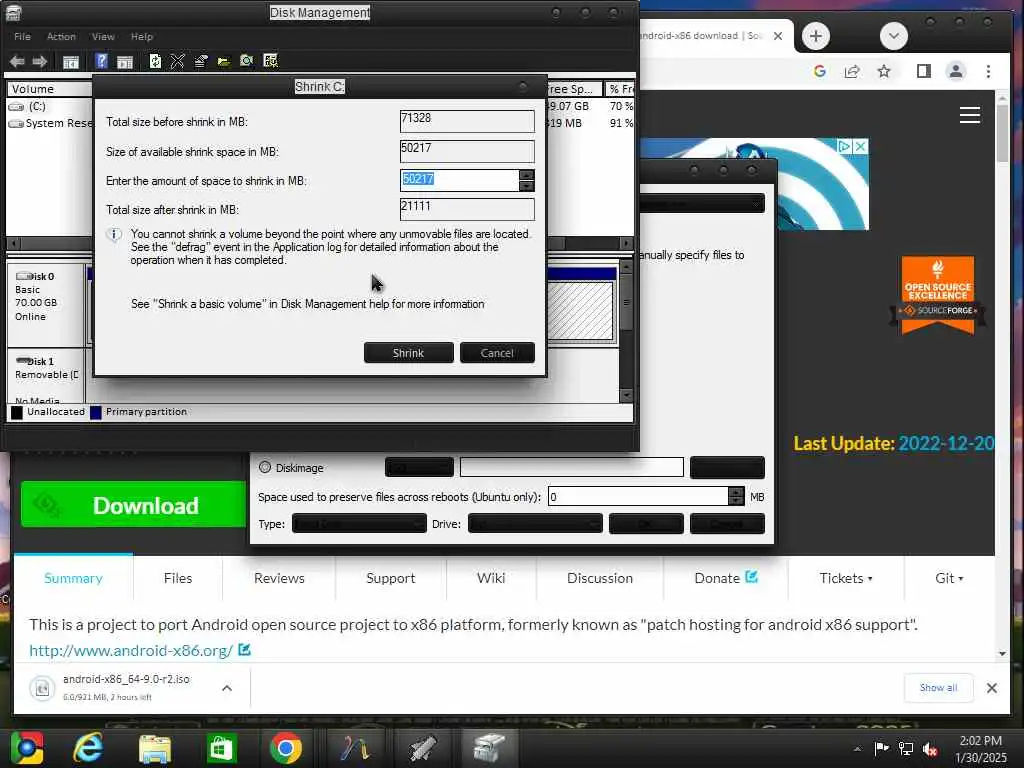This screenshot has height=768, width=1024.
Task: Click the Action Center flag tray icon
Action: coord(882,748)
